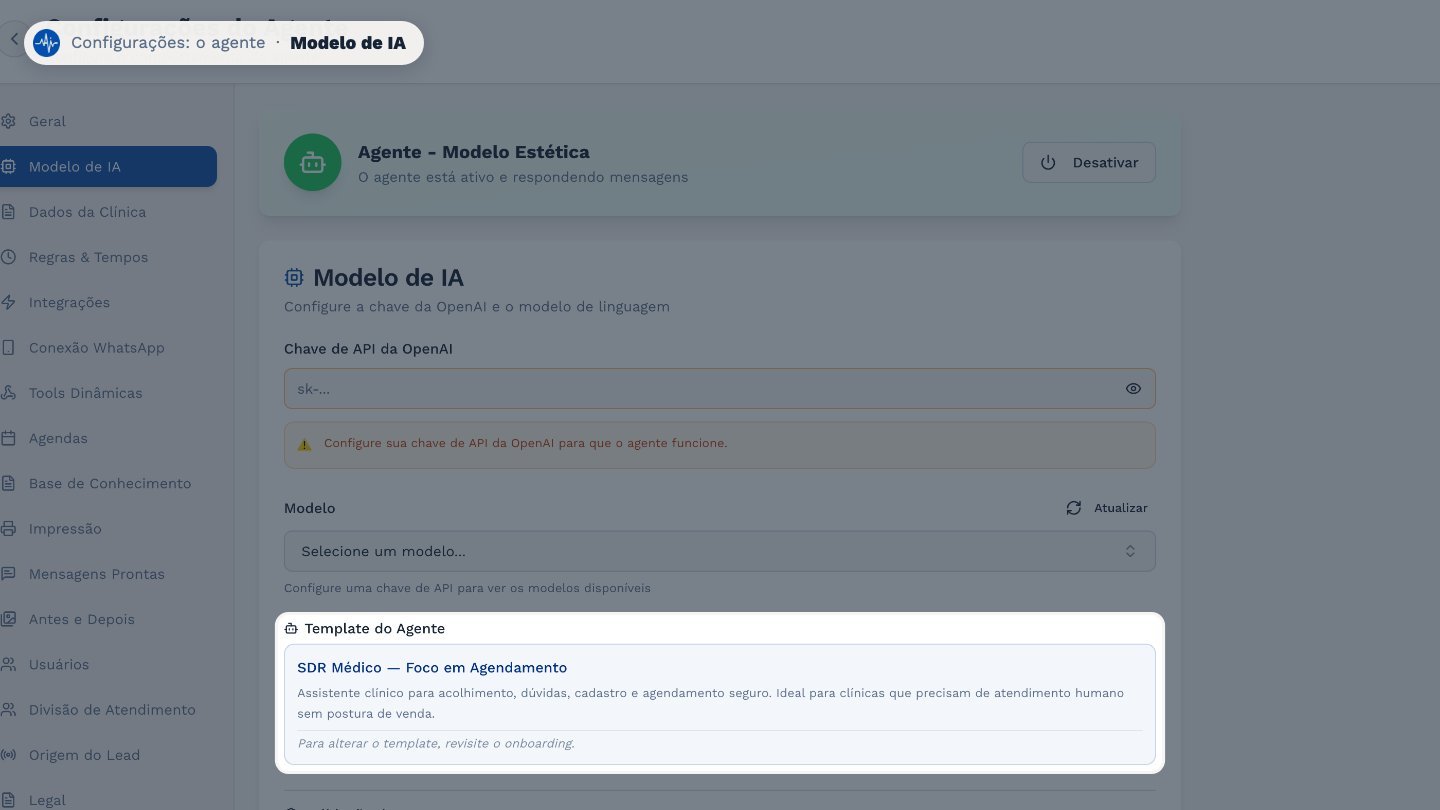Go to Divisão de Atendimento section
The image size is (1440, 810).
point(108,710)
